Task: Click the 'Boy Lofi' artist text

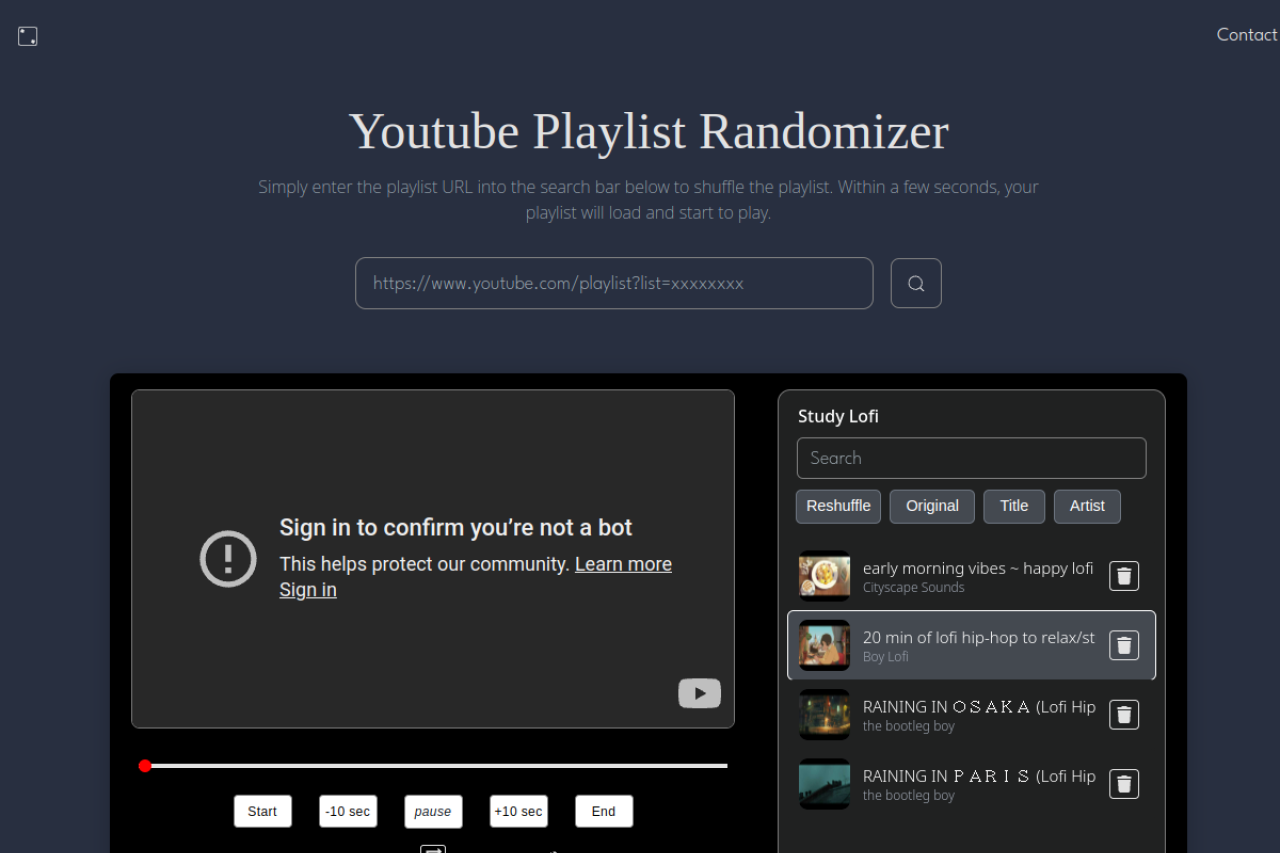Action: [886, 657]
